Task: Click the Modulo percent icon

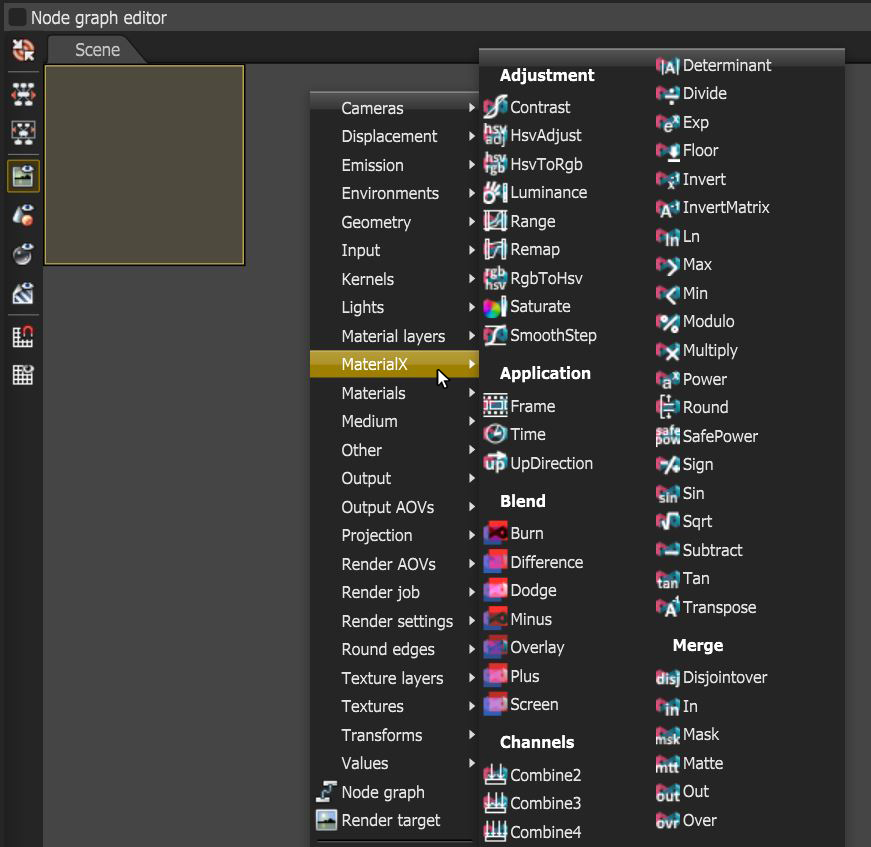Action: pyautogui.click(x=668, y=322)
